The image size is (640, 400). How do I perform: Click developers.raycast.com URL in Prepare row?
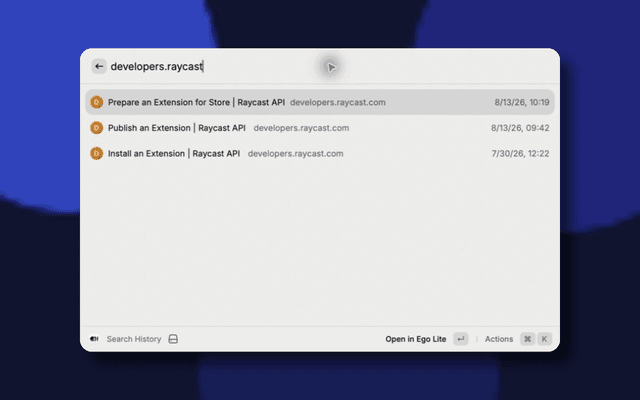[x=338, y=102]
